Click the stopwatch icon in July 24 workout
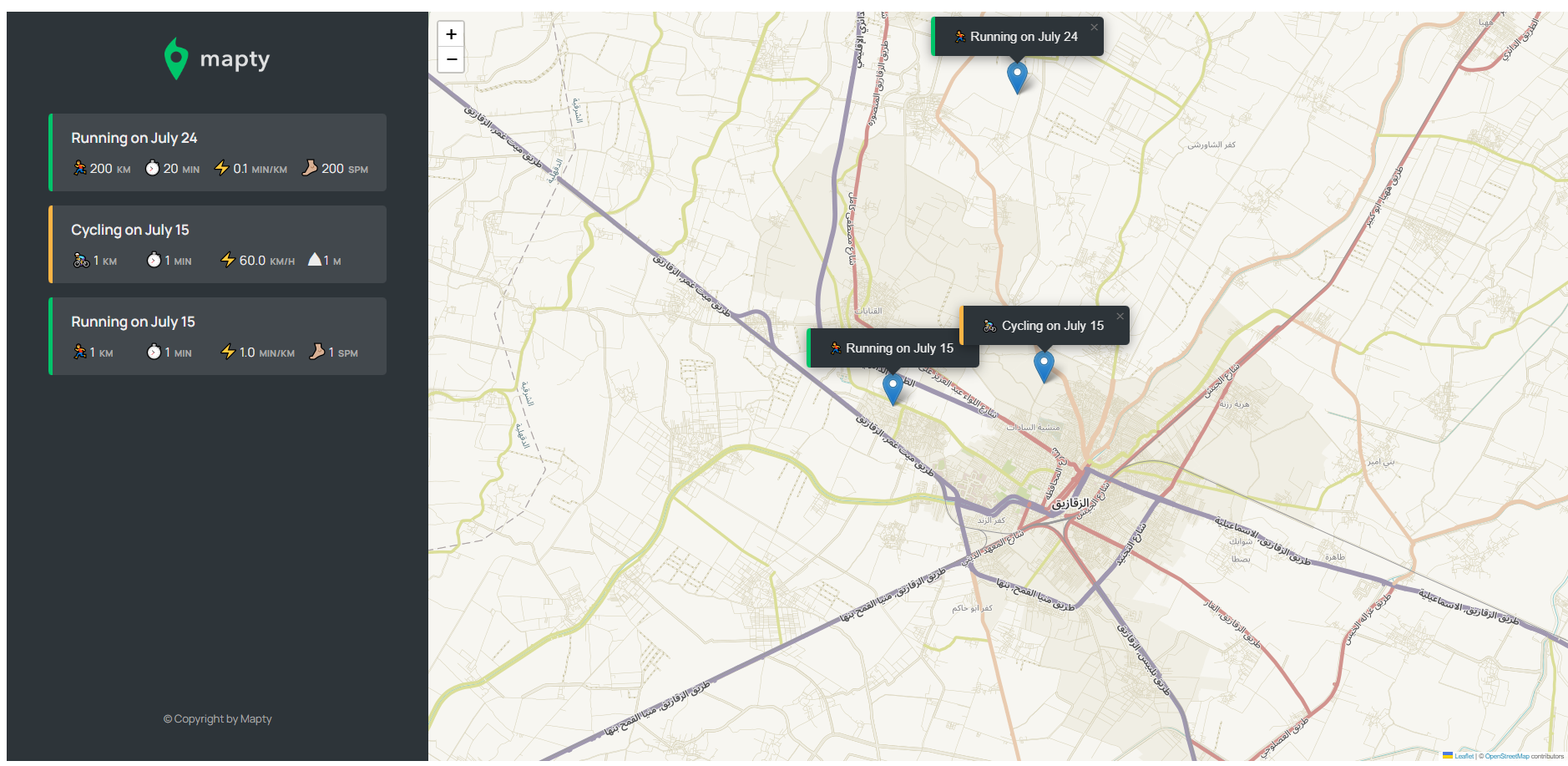Viewport: 1568px width, 766px height. coord(152,168)
